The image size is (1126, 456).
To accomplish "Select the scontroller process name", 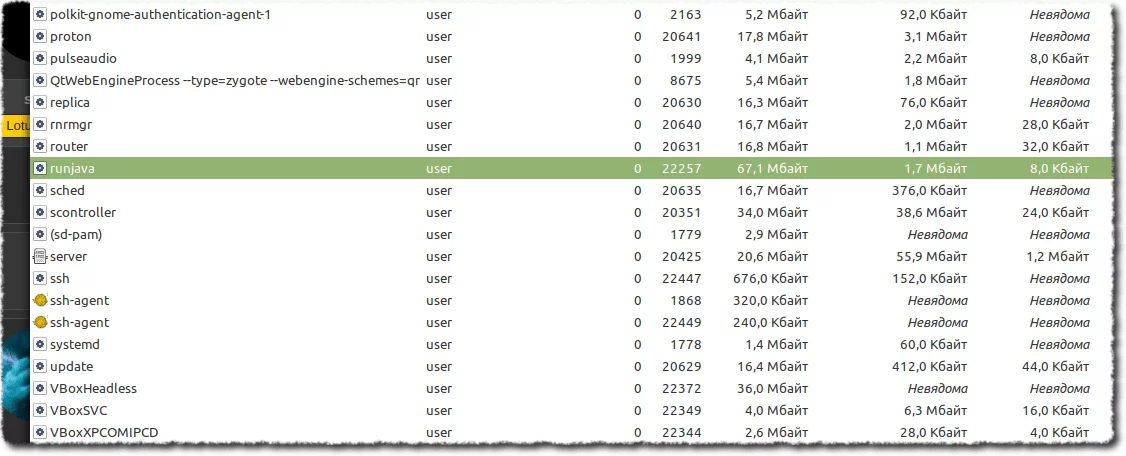I will [x=83, y=213].
